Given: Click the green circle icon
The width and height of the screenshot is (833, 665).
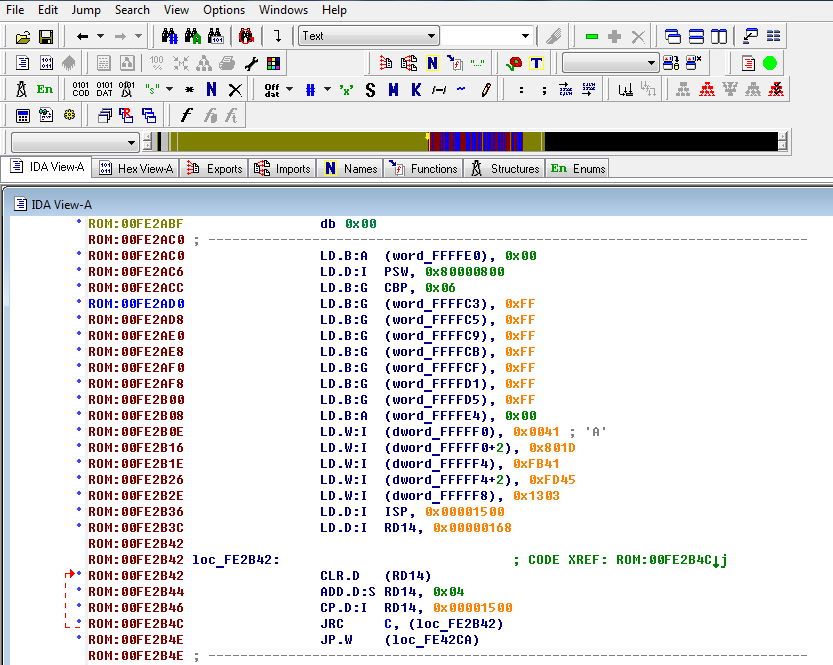Looking at the screenshot, I should click(x=770, y=63).
